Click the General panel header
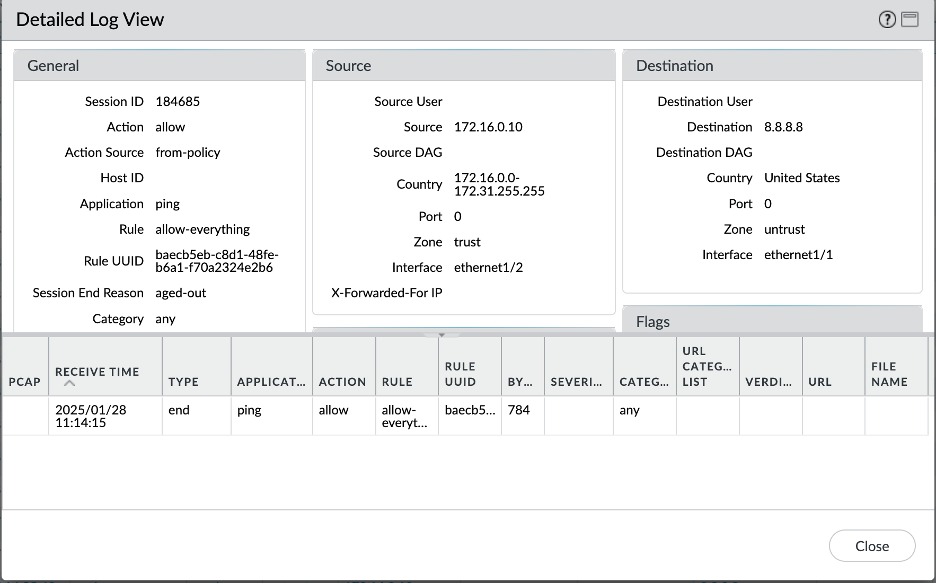The width and height of the screenshot is (936, 584). click(159, 66)
